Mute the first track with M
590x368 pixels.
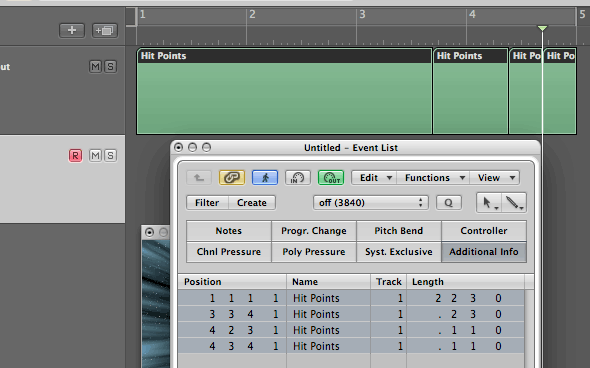tap(95, 67)
